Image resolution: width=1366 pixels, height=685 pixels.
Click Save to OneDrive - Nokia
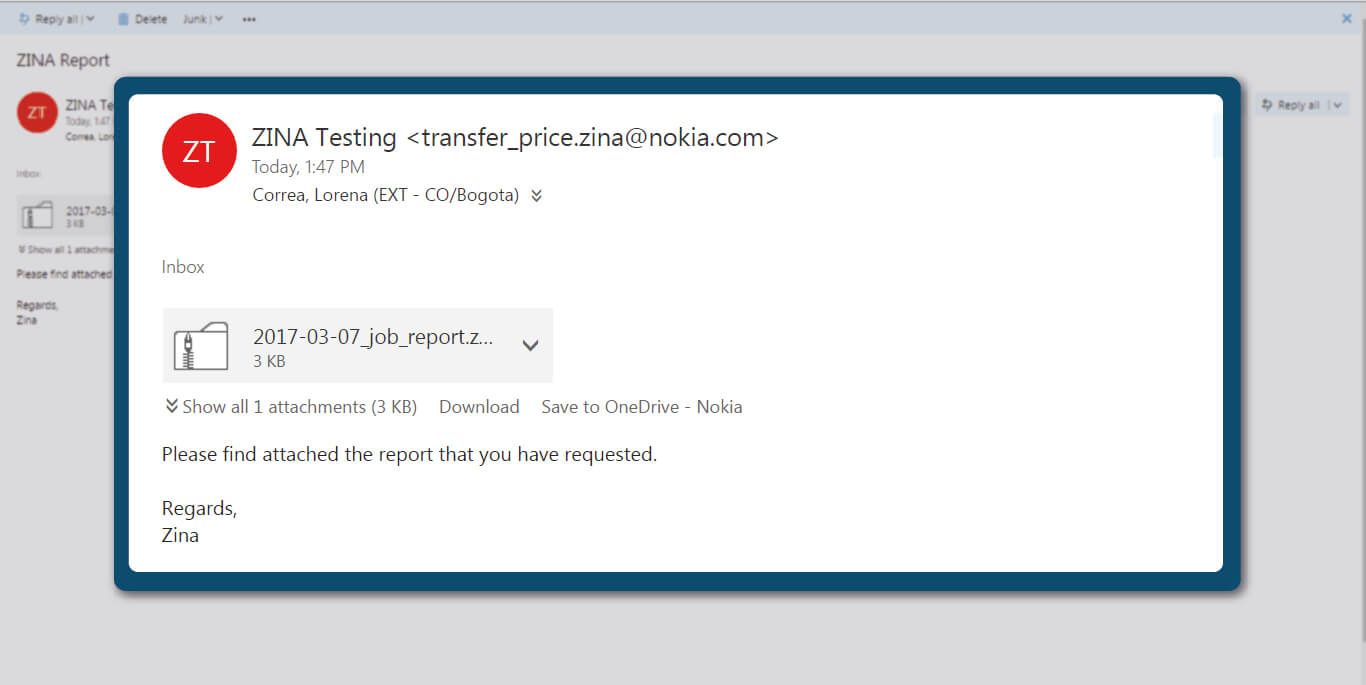point(642,407)
